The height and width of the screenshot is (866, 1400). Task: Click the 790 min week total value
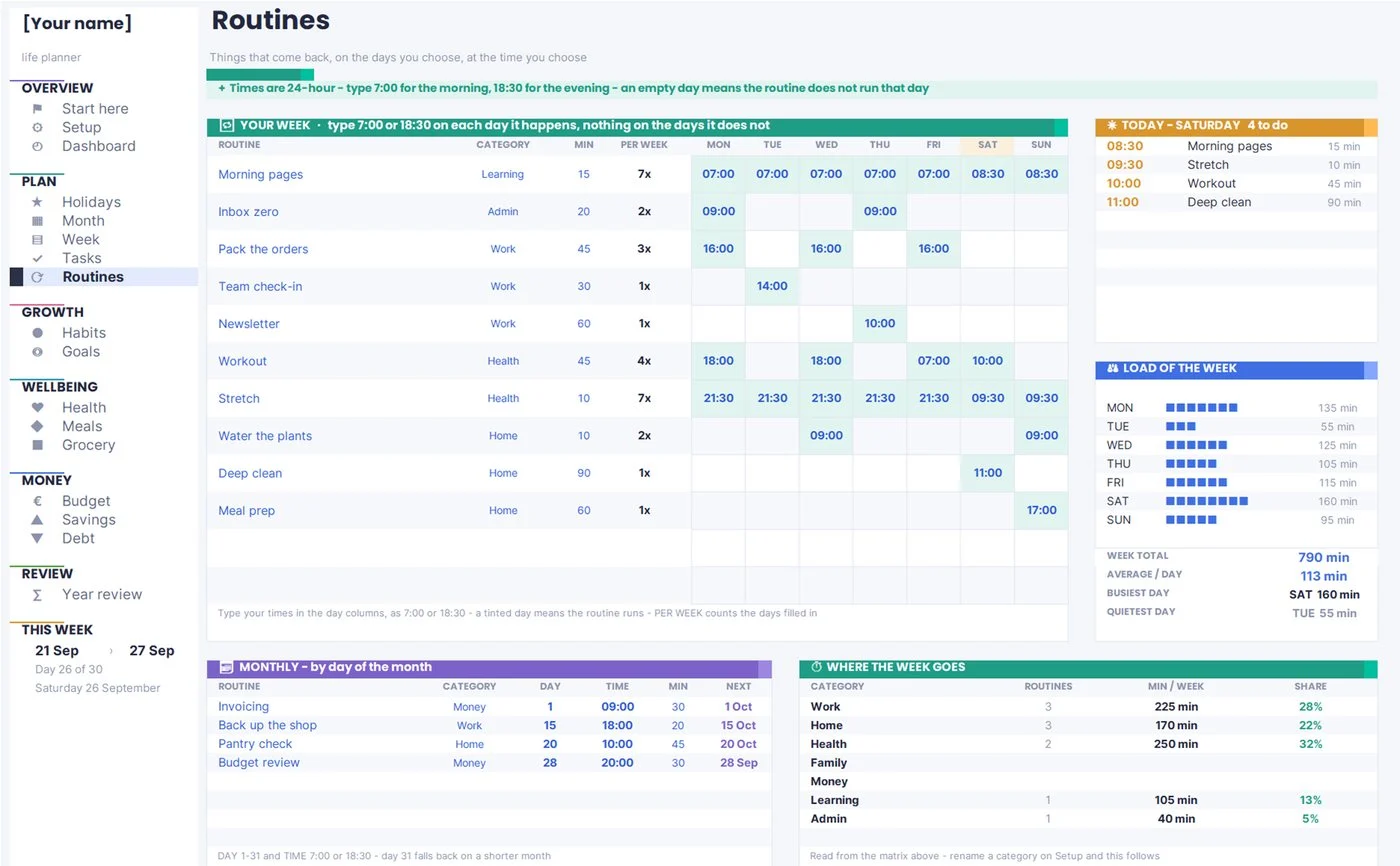(1324, 558)
